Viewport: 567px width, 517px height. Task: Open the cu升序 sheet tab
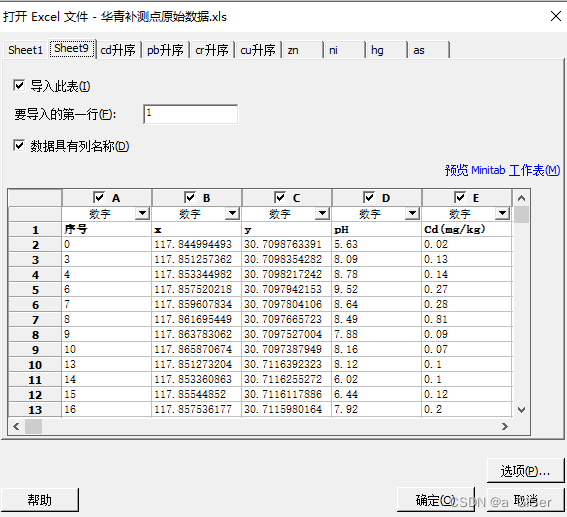pos(258,50)
